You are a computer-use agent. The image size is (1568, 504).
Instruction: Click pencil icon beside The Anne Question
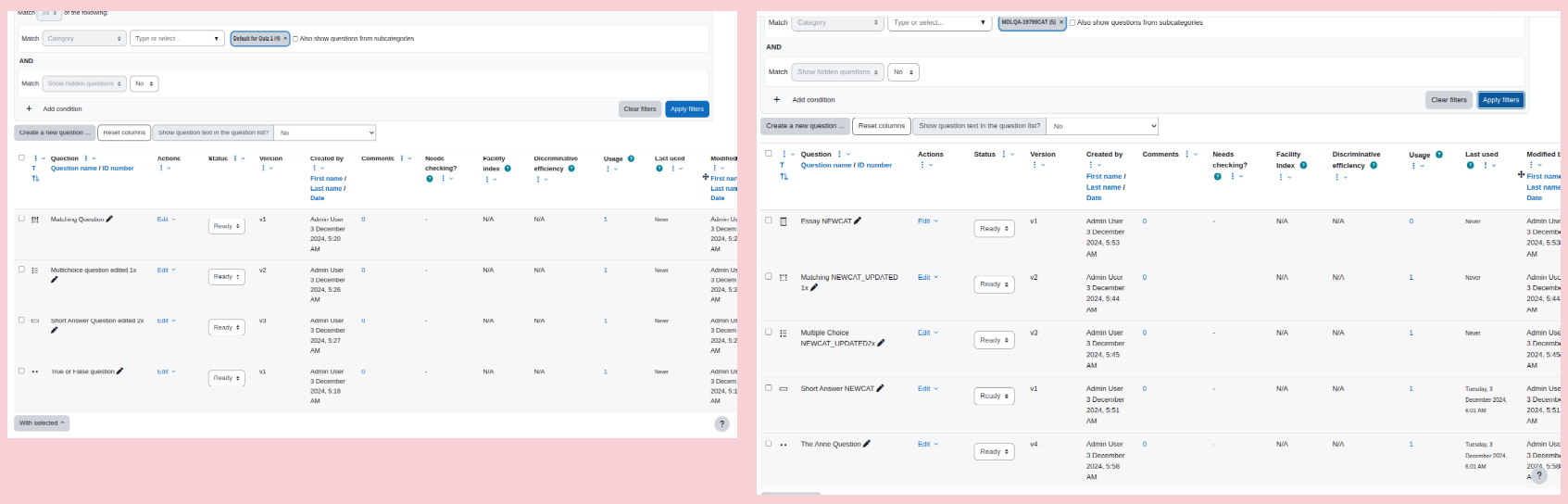pyautogui.click(x=867, y=444)
